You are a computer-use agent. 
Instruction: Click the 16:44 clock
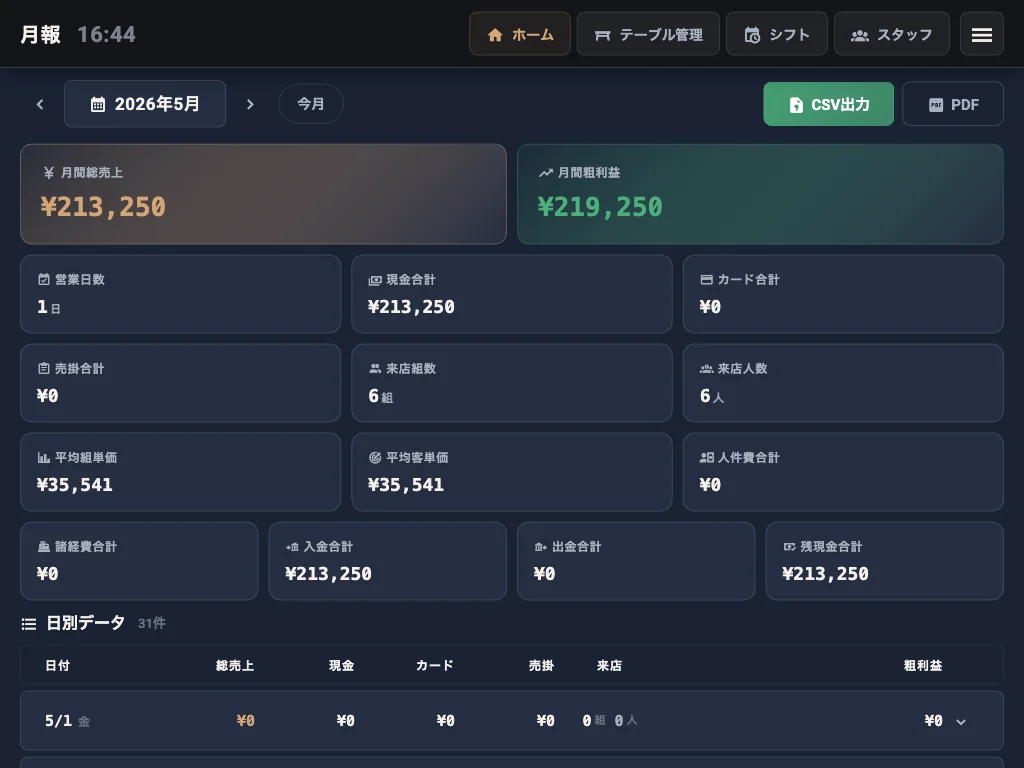106,34
